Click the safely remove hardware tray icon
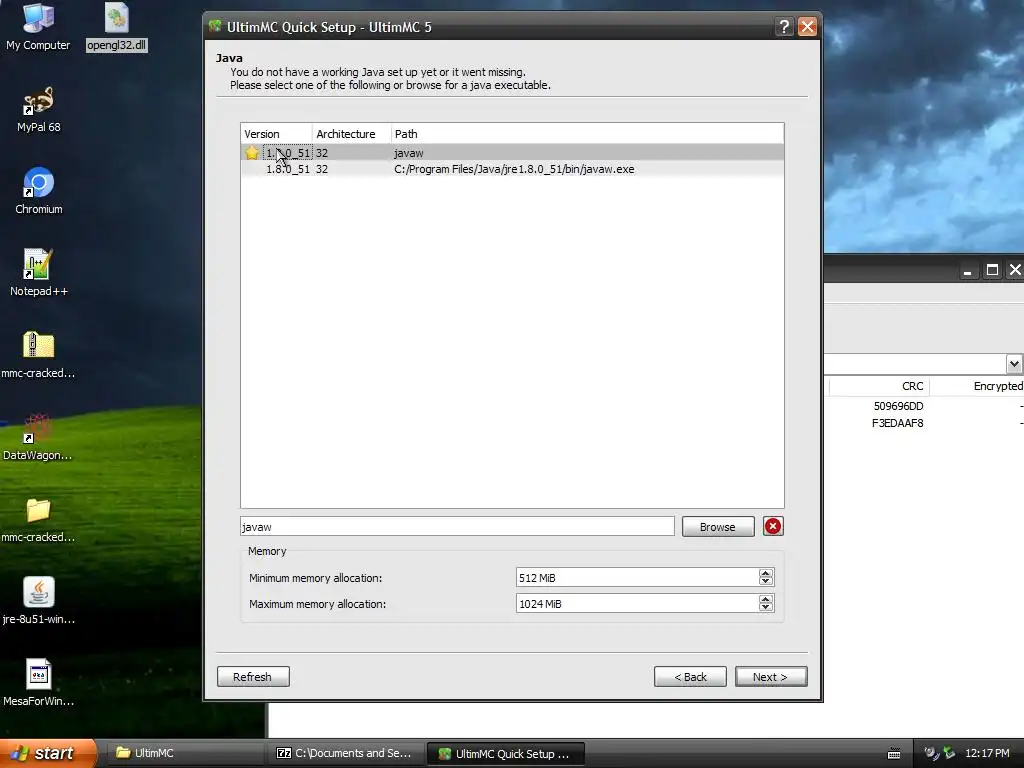 tap(949, 753)
